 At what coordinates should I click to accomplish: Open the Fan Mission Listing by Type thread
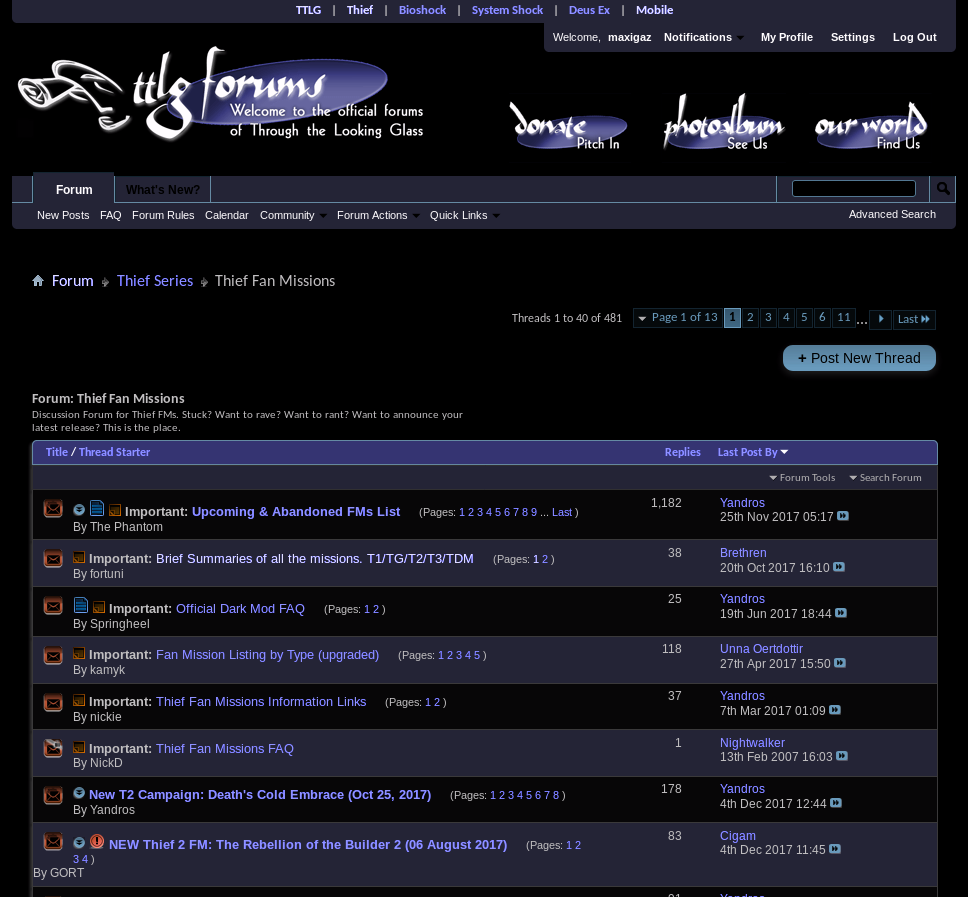pos(267,654)
